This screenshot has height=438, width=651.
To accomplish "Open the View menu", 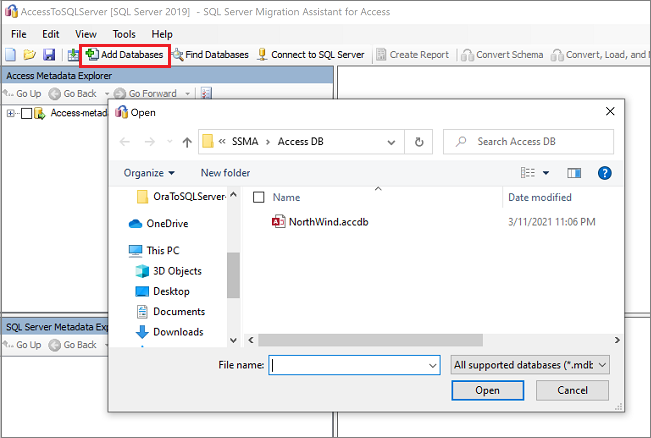I will click(x=85, y=34).
